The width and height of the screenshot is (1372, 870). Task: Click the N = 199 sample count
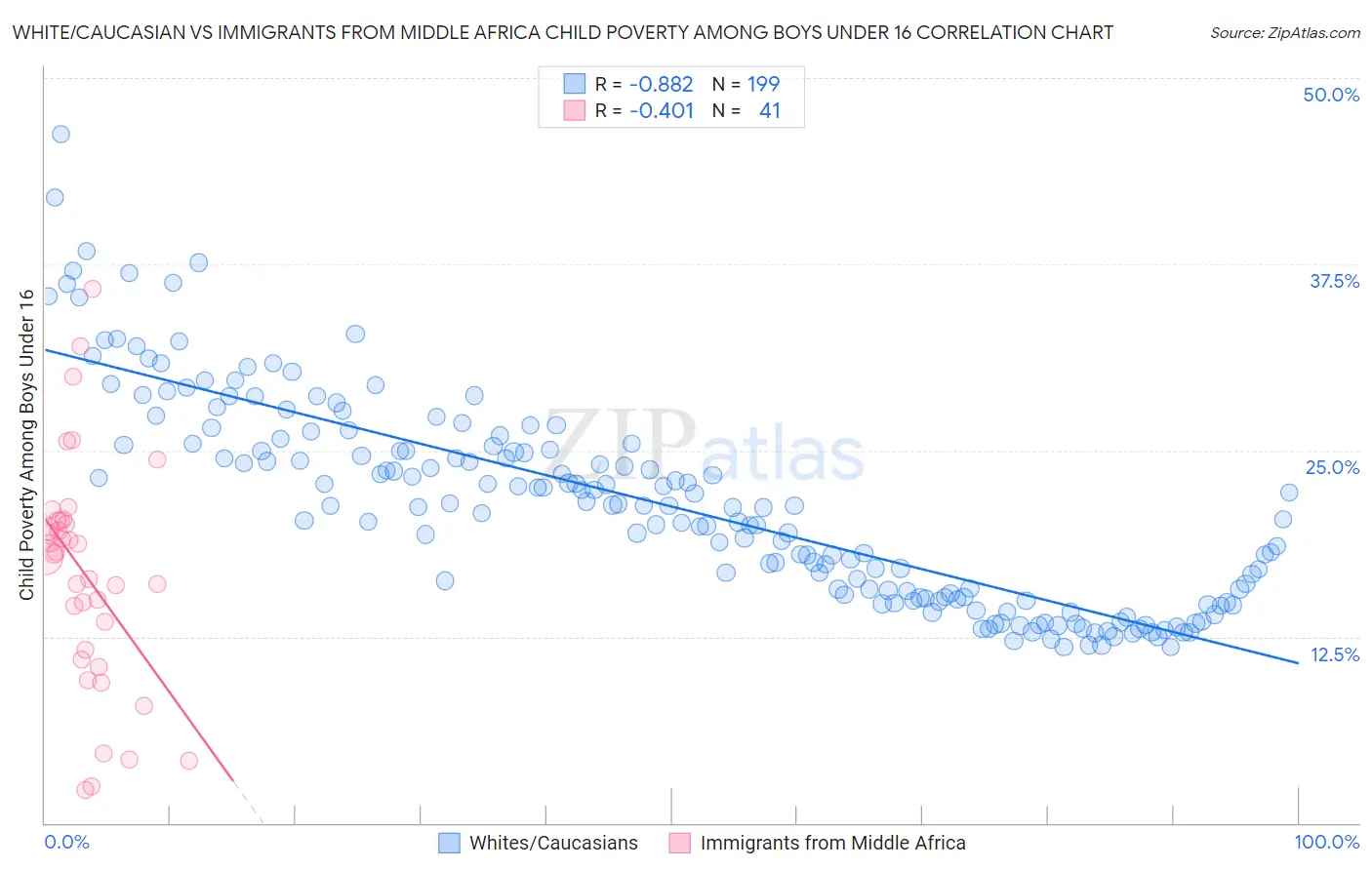coord(747,84)
